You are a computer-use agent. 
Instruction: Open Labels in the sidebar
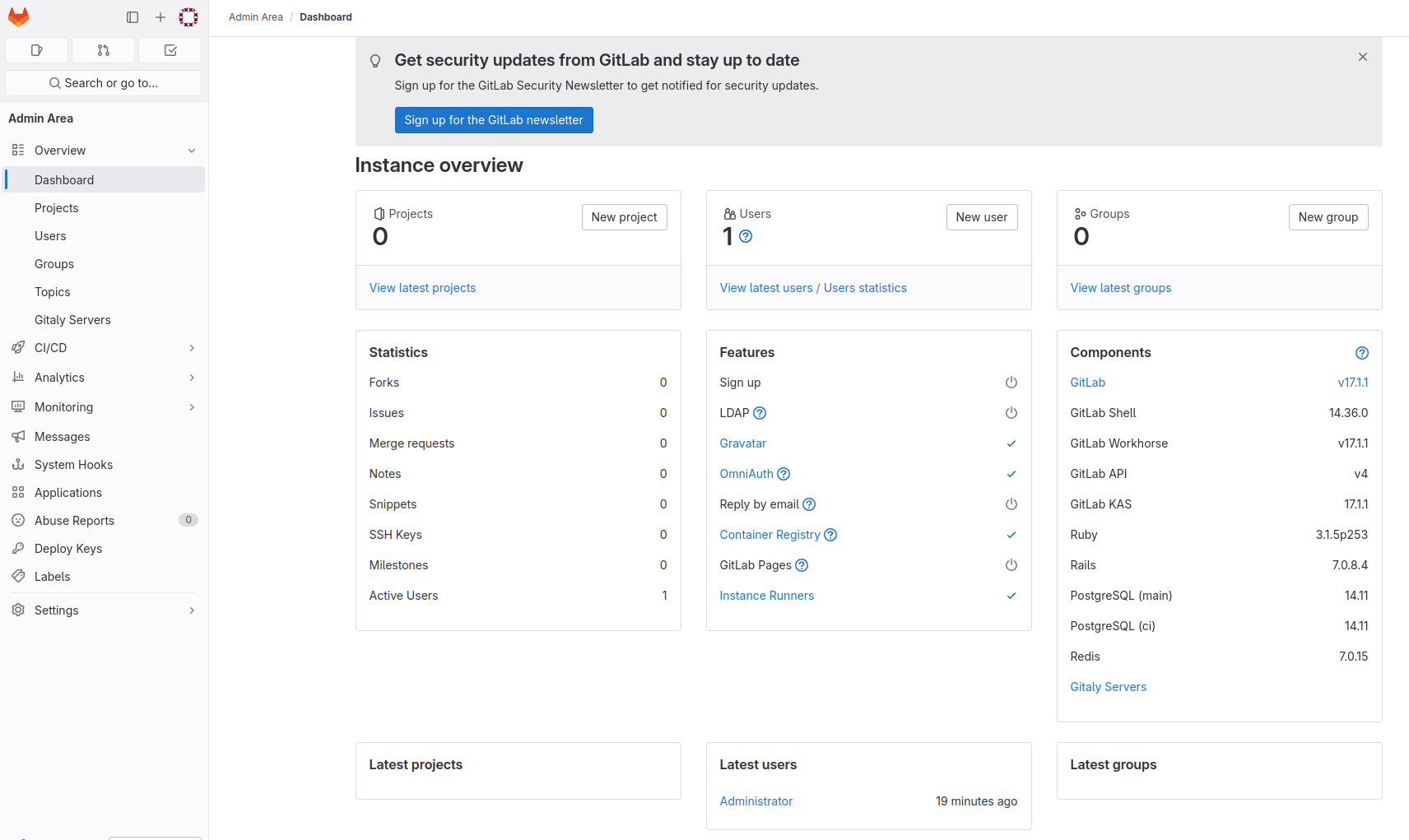pyautogui.click(x=105, y=577)
